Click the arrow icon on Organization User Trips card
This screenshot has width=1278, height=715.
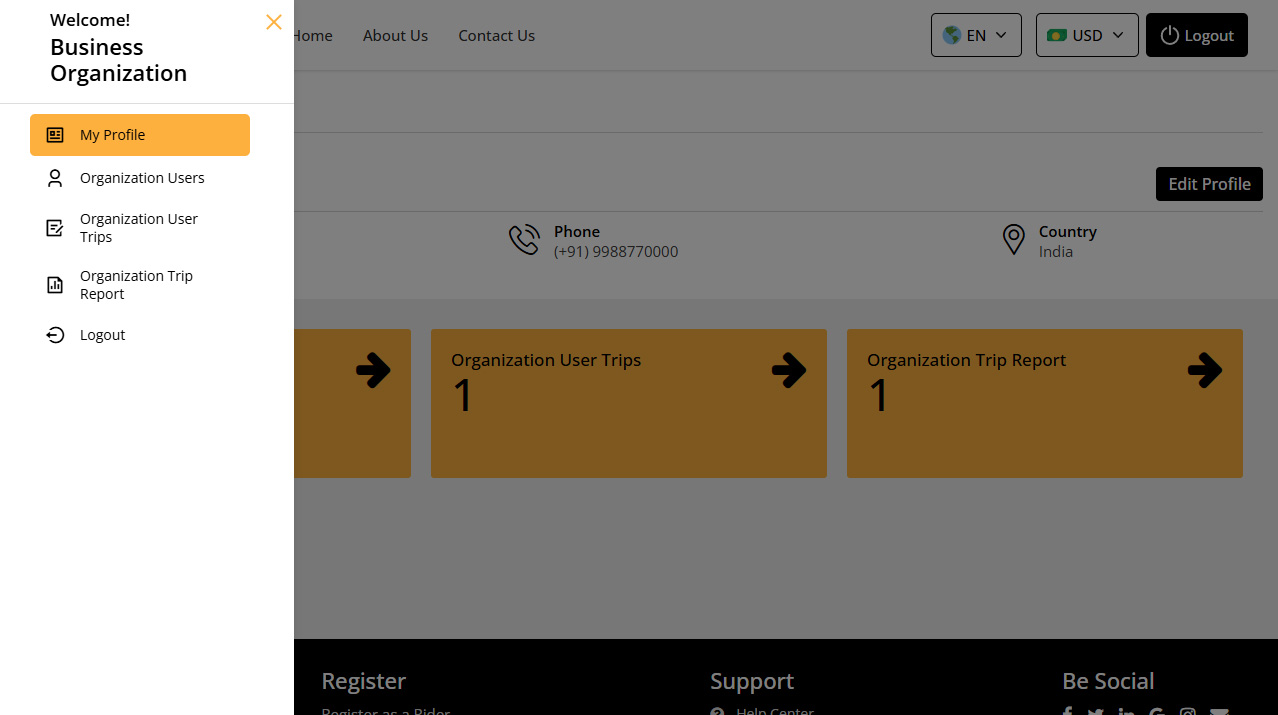pos(789,370)
